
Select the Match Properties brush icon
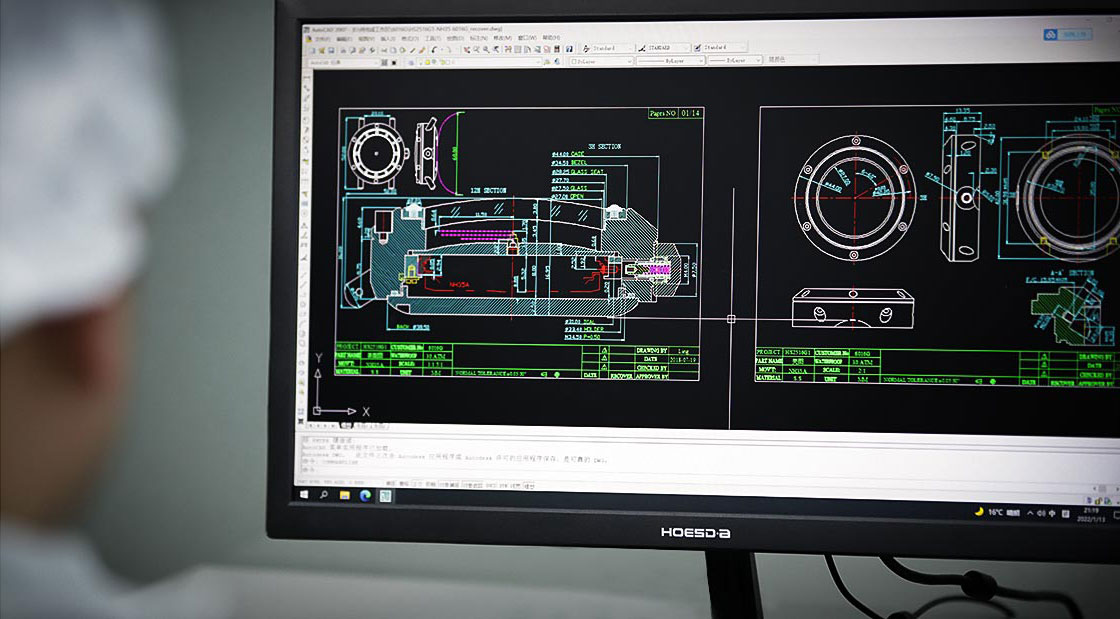pos(413,51)
